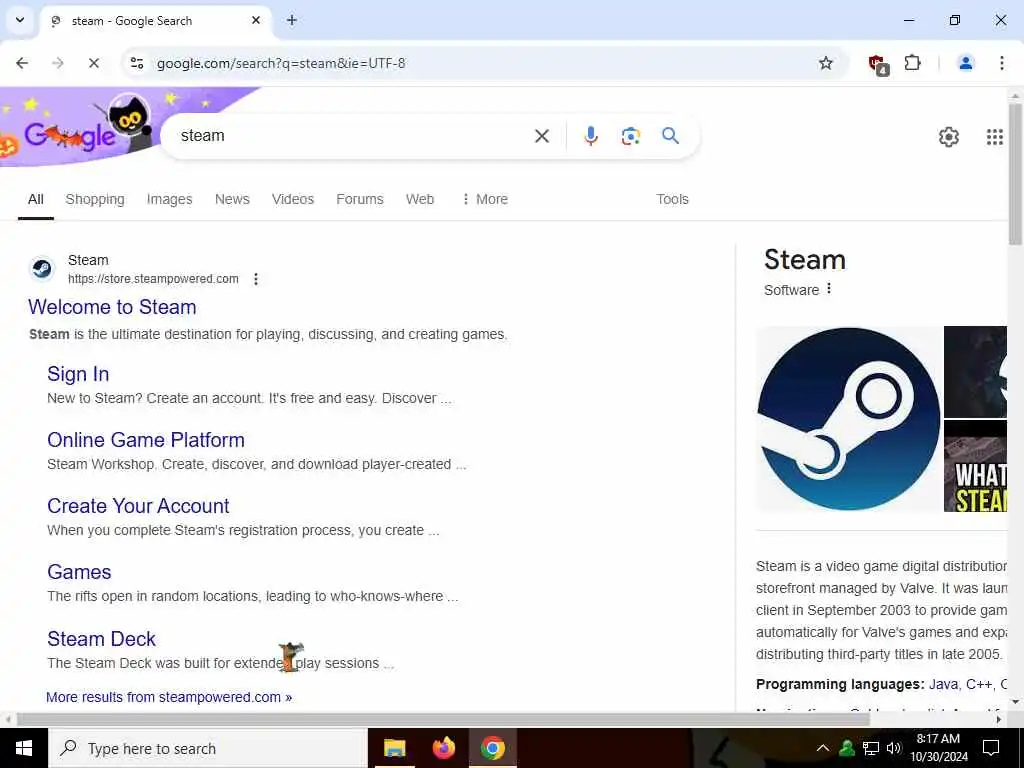Open the Chrome profile avatar
Image resolution: width=1024 pixels, height=768 pixels.
(965, 63)
